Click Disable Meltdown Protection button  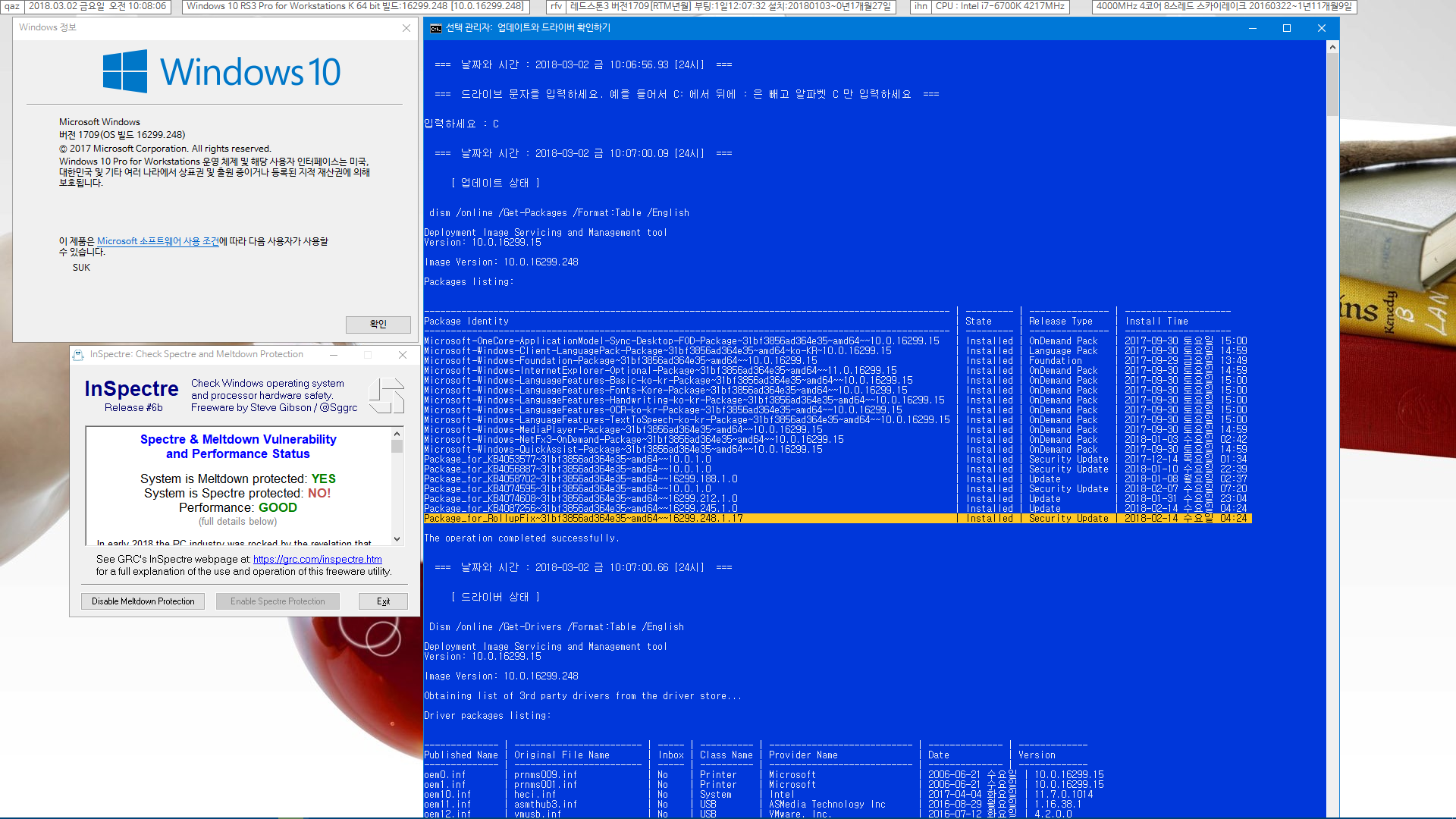tap(143, 601)
